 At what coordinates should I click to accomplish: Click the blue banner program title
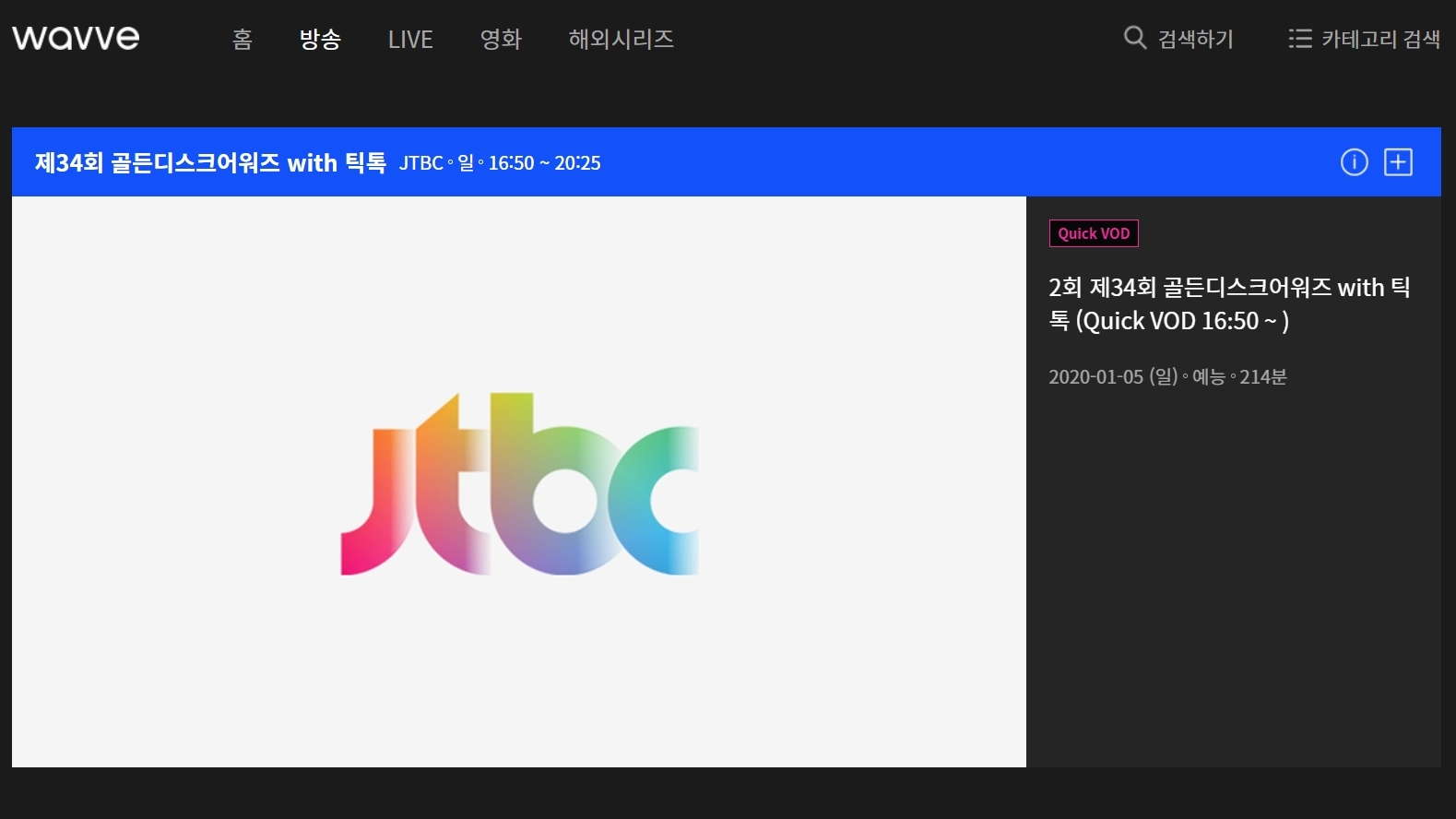[x=210, y=162]
